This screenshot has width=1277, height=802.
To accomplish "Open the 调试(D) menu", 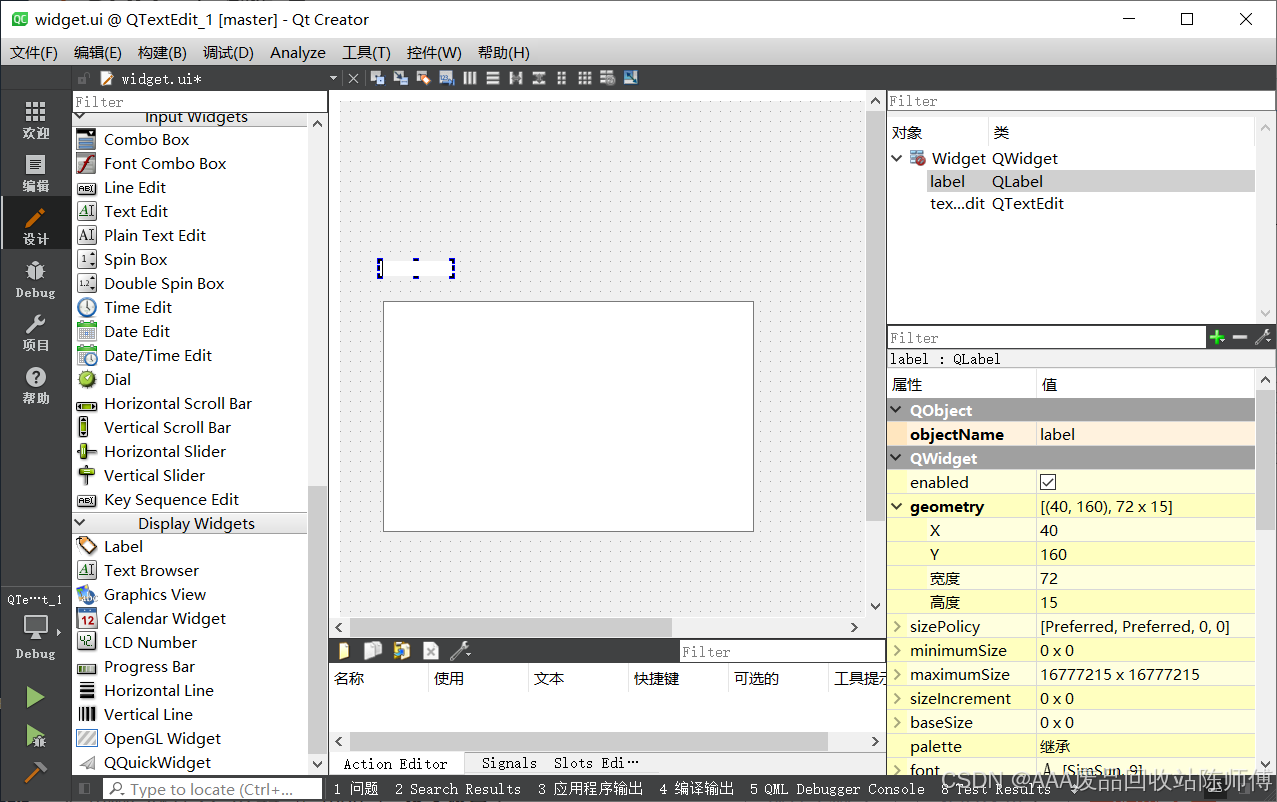I will [x=228, y=52].
